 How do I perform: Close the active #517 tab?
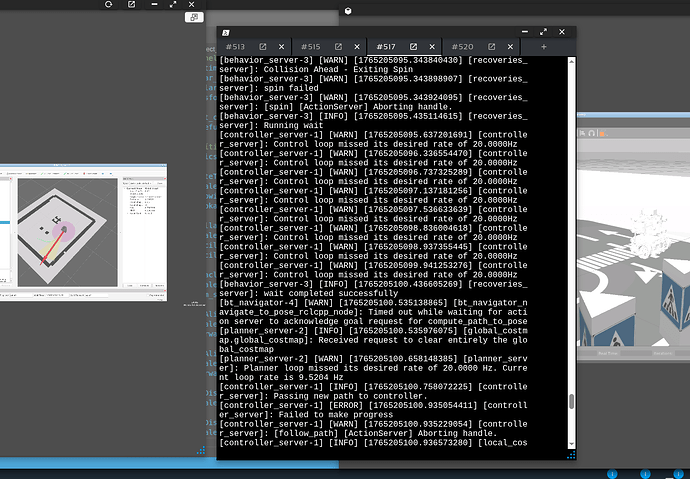(433, 47)
